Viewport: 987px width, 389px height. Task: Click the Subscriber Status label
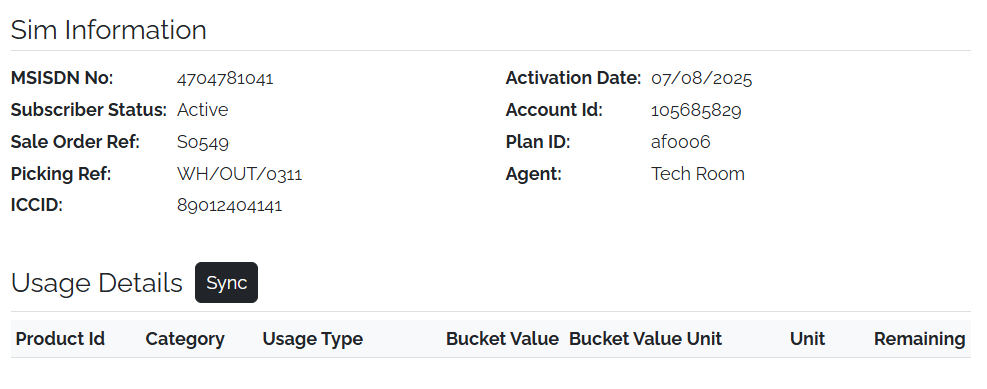tap(88, 110)
